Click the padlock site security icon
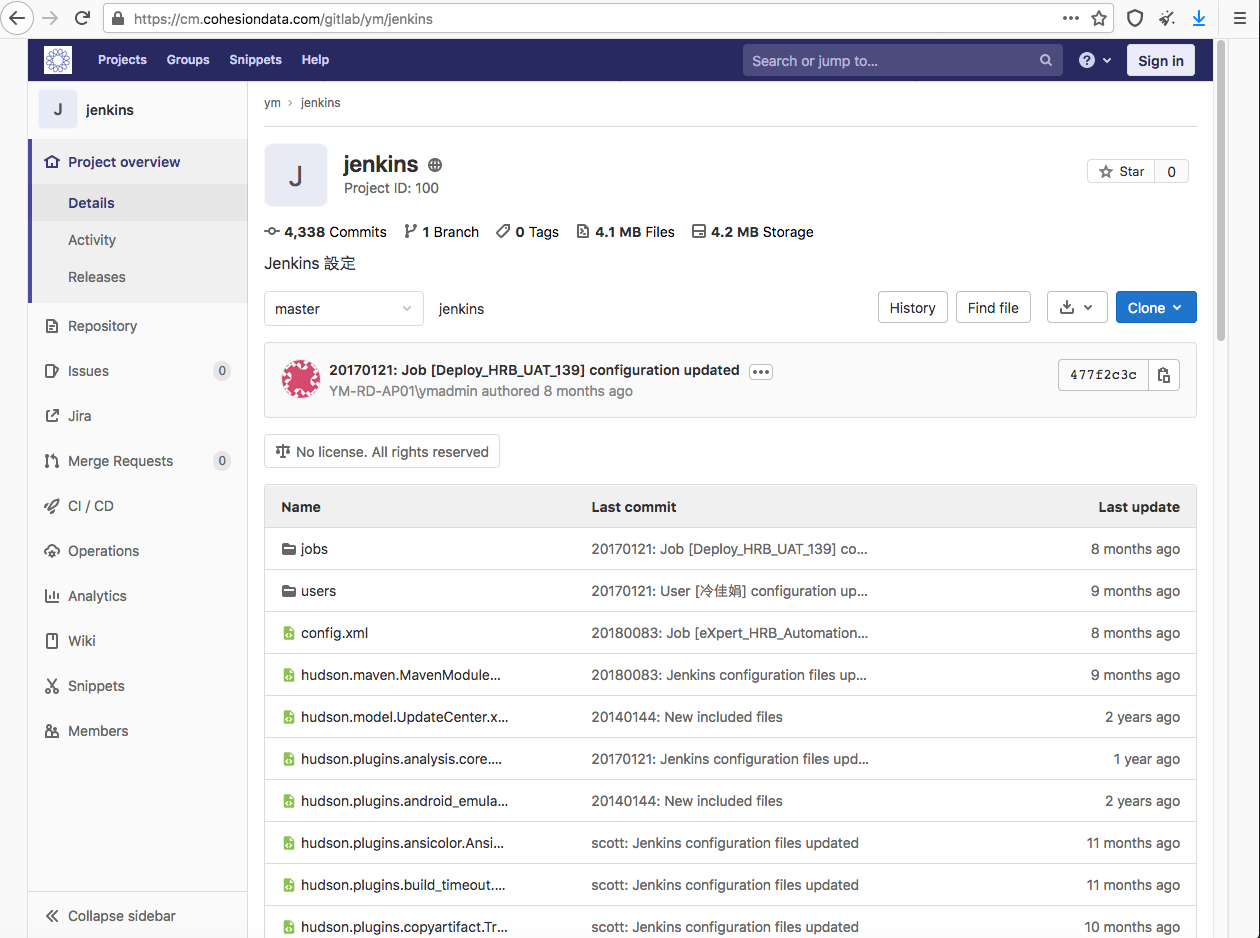This screenshot has width=1260, height=938. coord(118,18)
